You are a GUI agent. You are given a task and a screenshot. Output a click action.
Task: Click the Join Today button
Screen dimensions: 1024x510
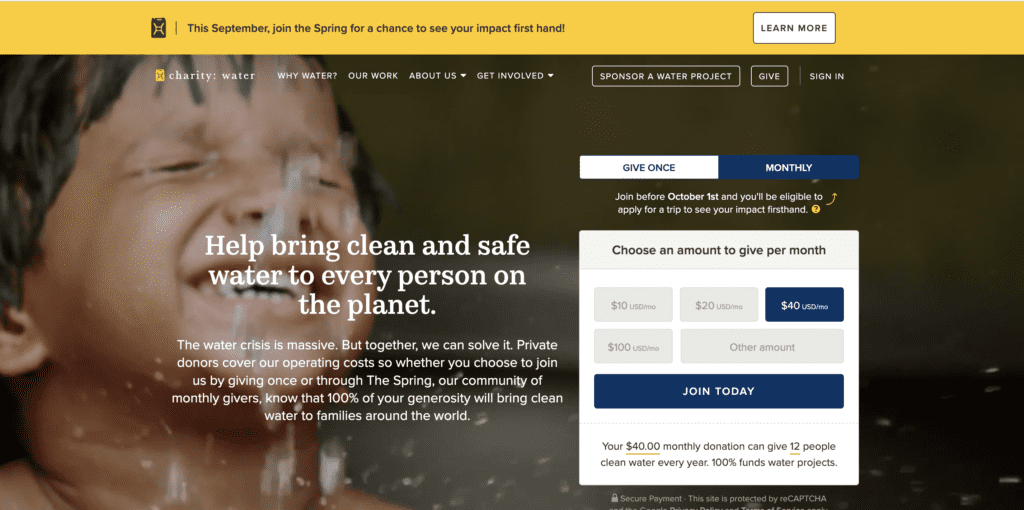tap(718, 391)
